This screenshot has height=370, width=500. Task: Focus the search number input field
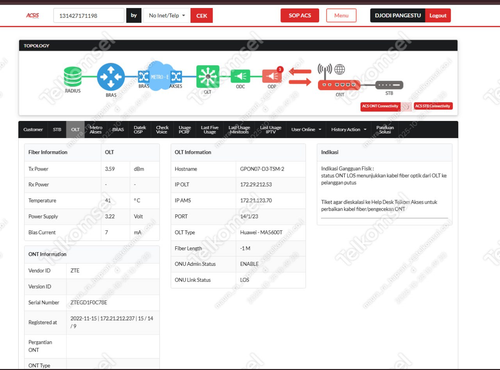click(x=89, y=16)
